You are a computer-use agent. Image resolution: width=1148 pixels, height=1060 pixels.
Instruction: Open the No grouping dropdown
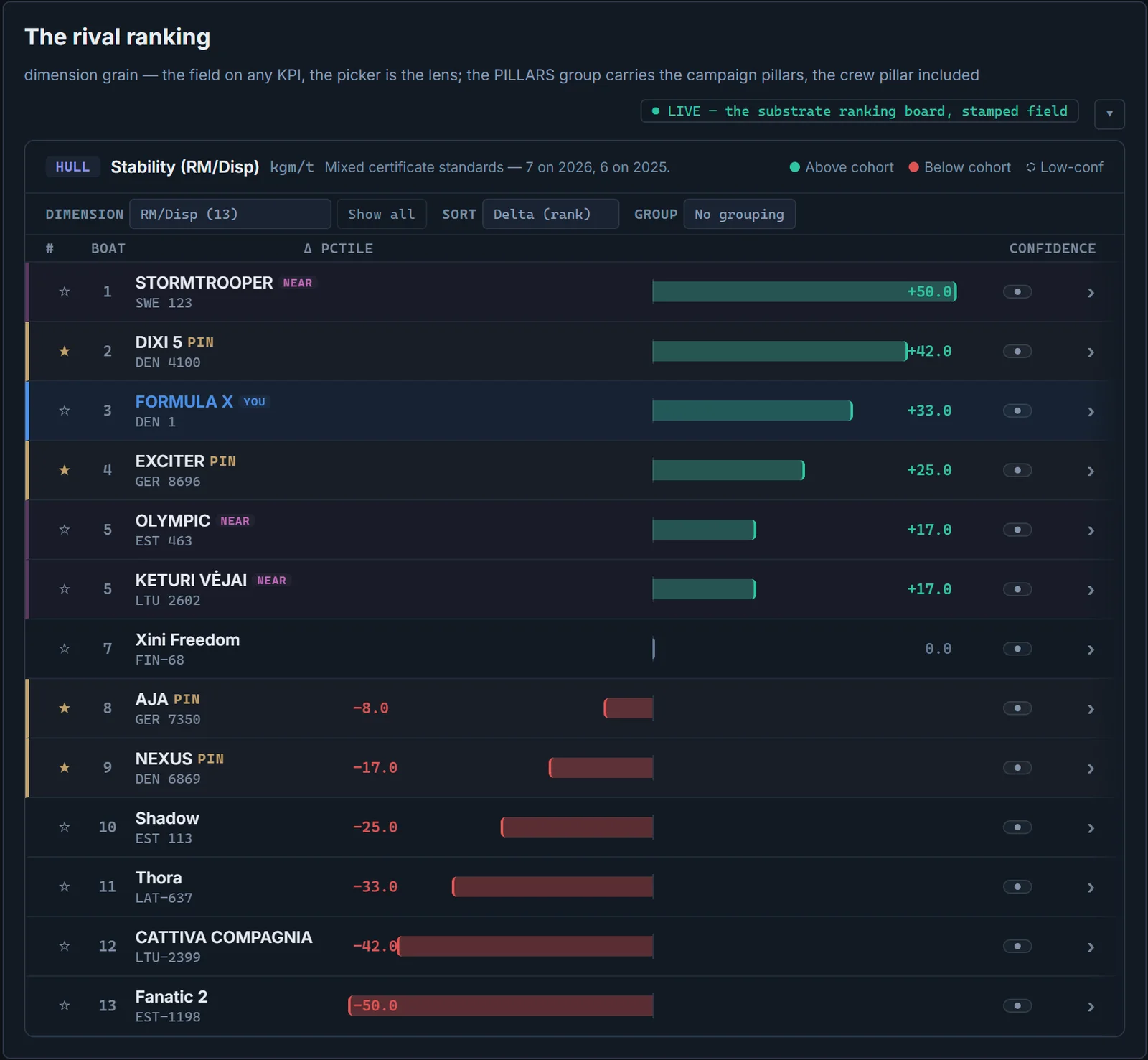pyautogui.click(x=739, y=214)
